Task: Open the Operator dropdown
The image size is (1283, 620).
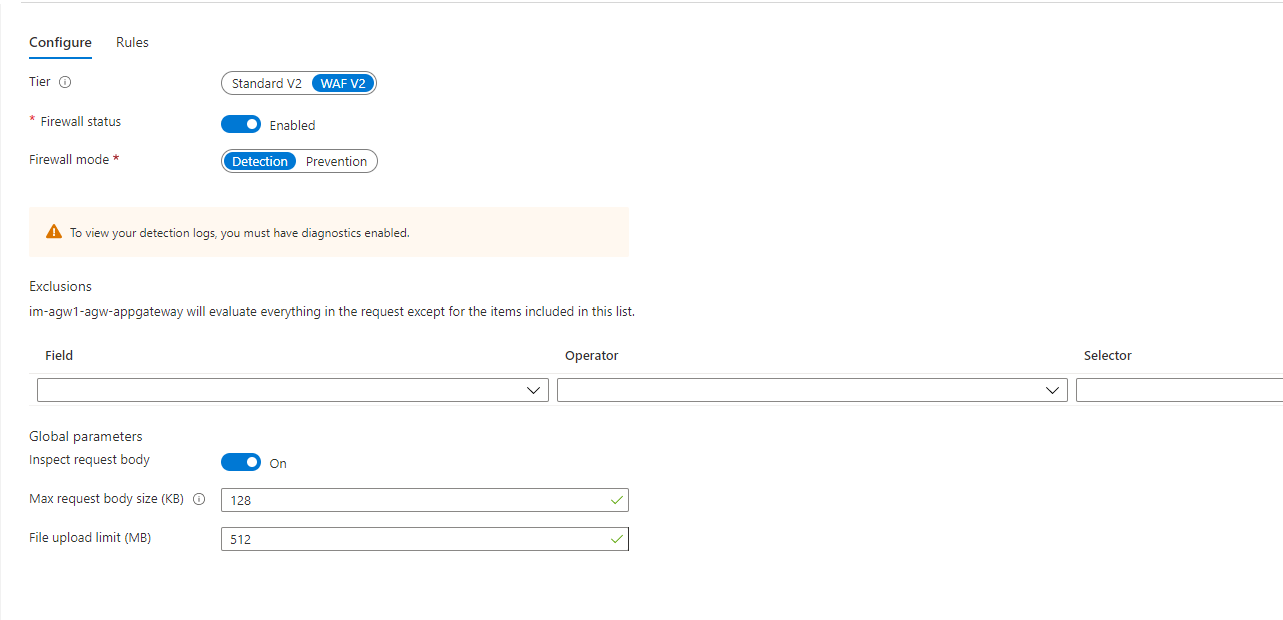Action: 812,390
